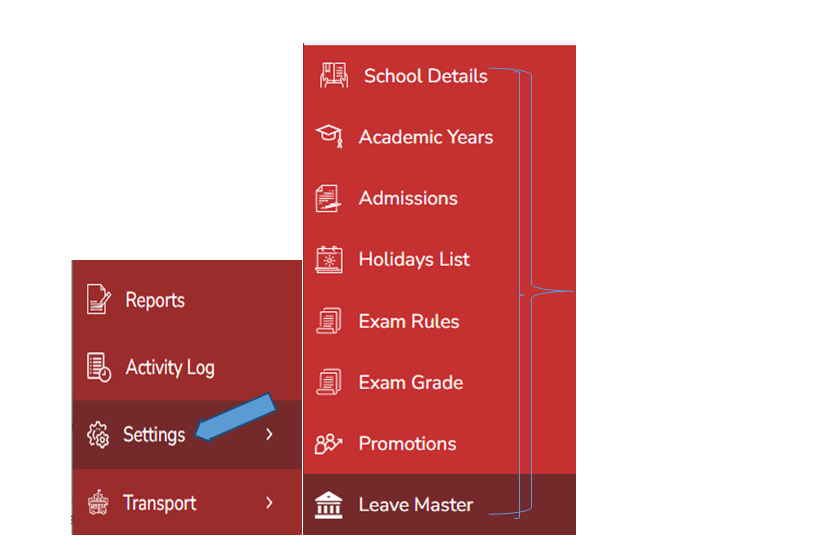Open Exam Grade entry
This screenshot has width=829, height=547.
[439, 382]
